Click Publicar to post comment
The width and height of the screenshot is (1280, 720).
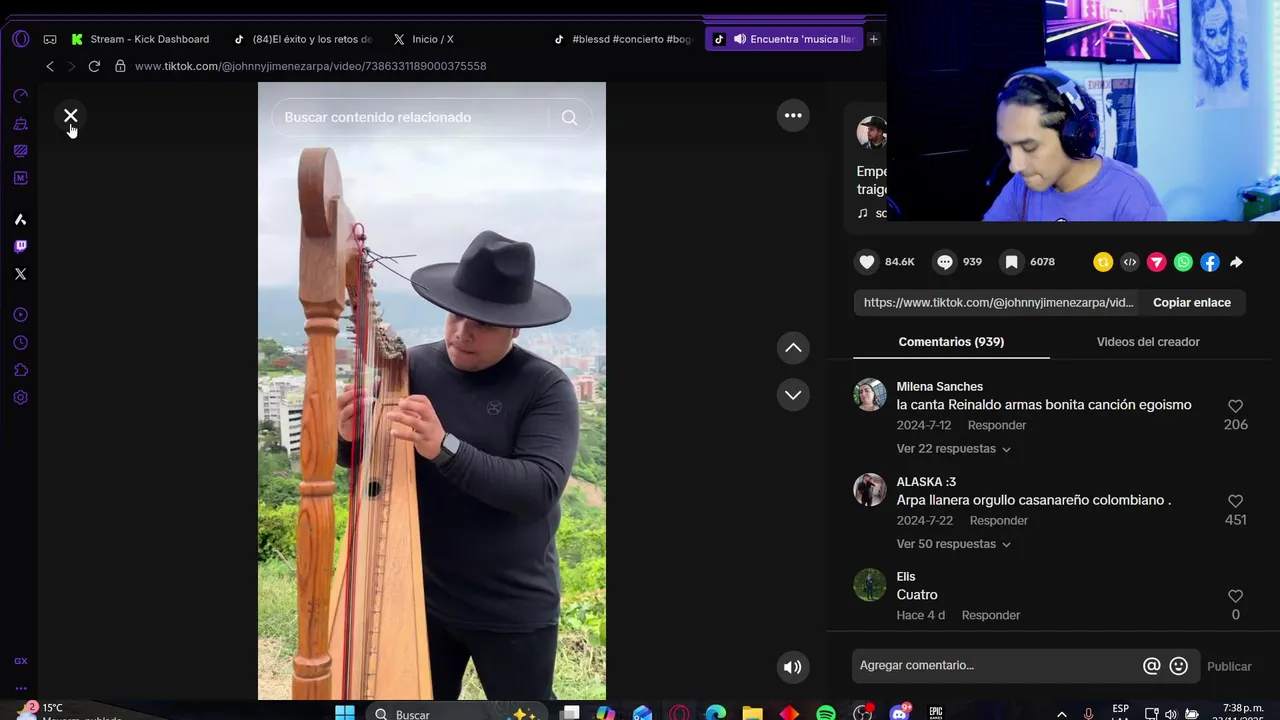pos(1229,666)
